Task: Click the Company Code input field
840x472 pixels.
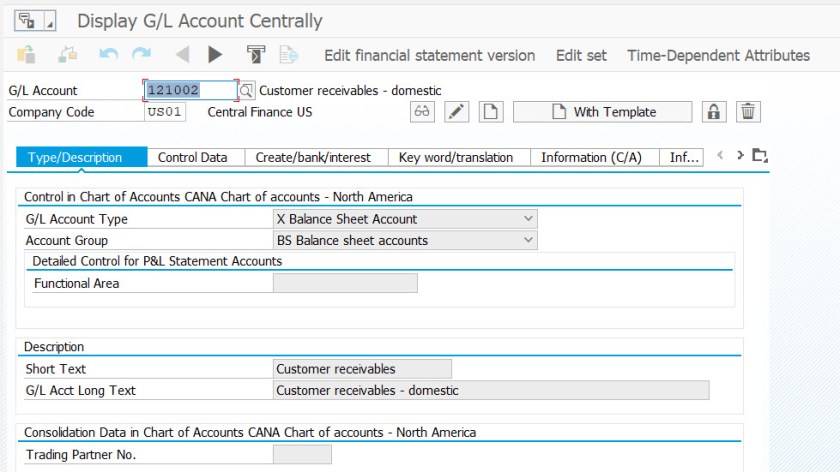Action: [x=165, y=112]
